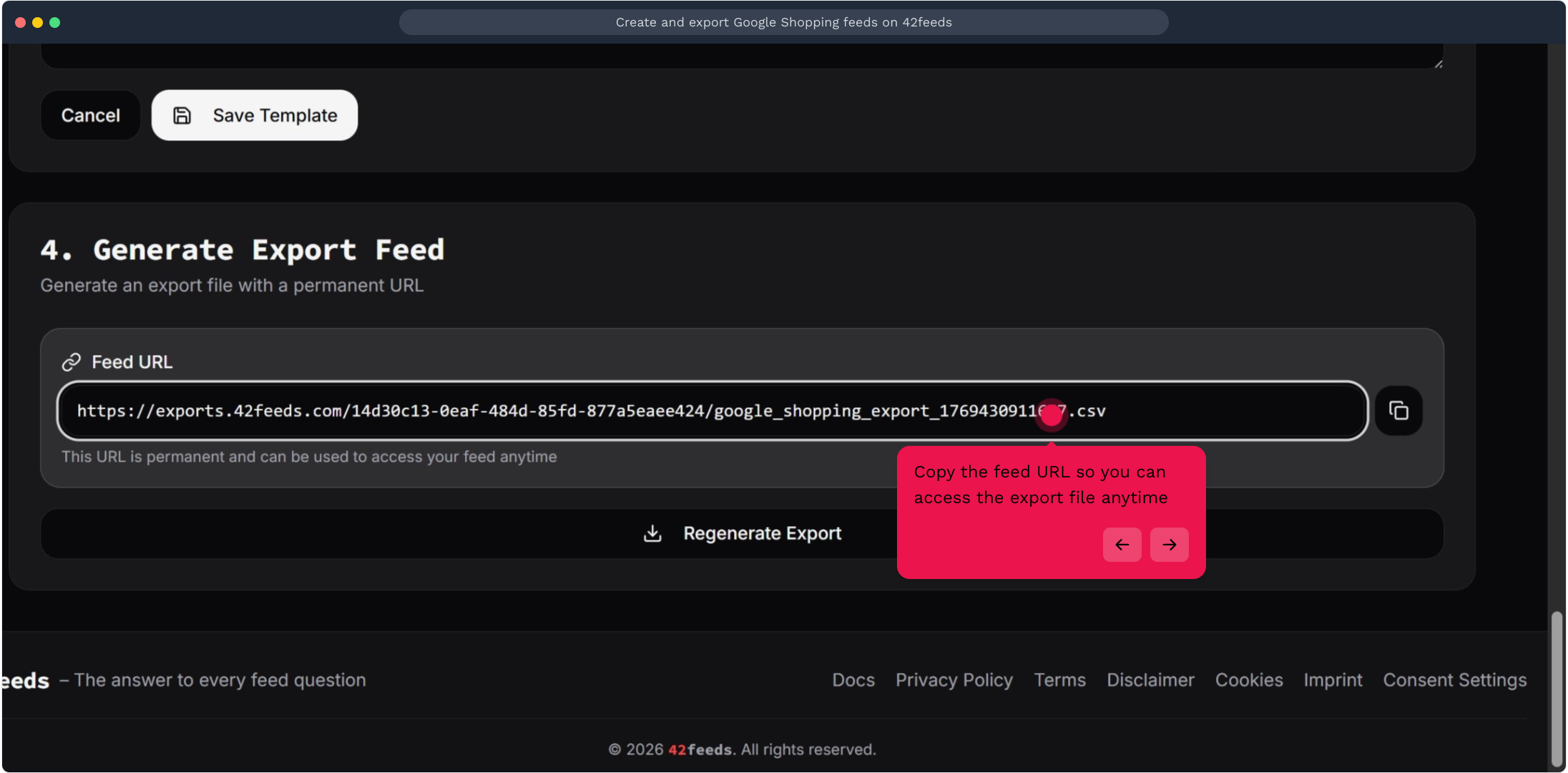Go to next tour step arrow

tap(1169, 545)
